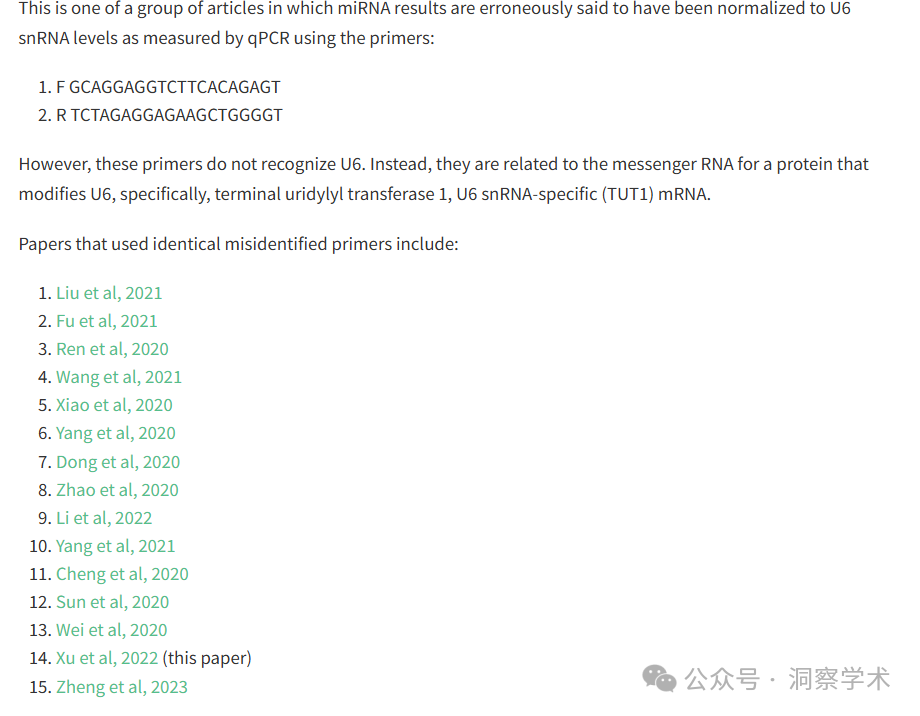The image size is (920, 716).
Task: Click the Wei et al, 2020 link
Action: click(111, 630)
